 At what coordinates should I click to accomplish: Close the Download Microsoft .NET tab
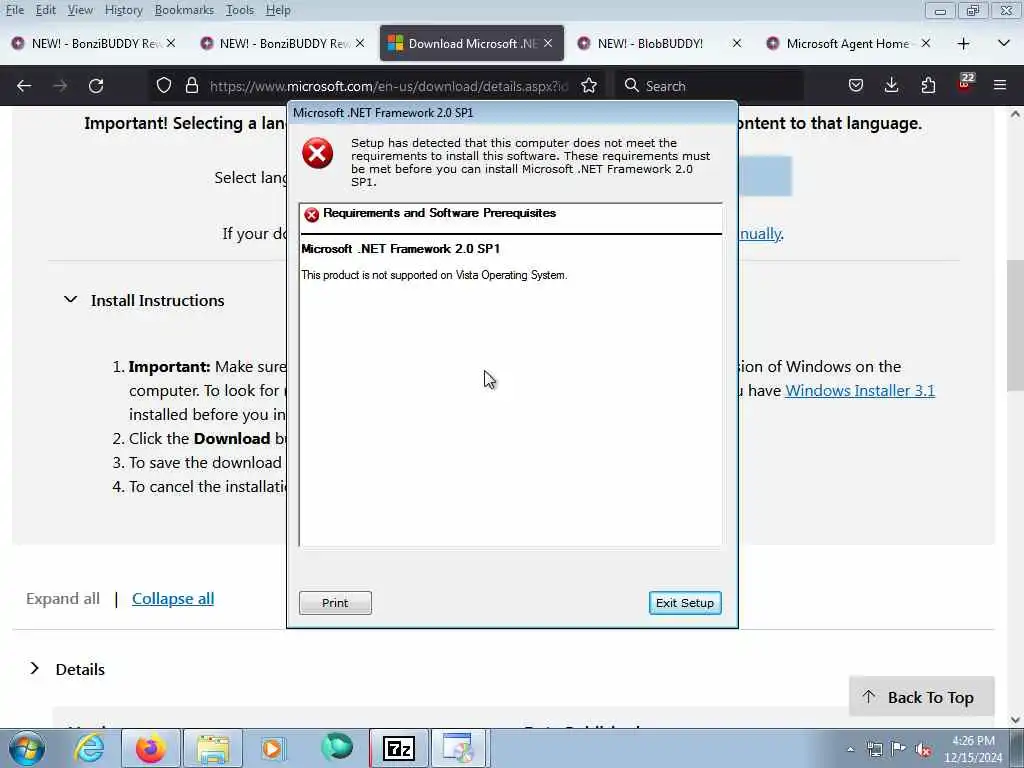coord(548,44)
